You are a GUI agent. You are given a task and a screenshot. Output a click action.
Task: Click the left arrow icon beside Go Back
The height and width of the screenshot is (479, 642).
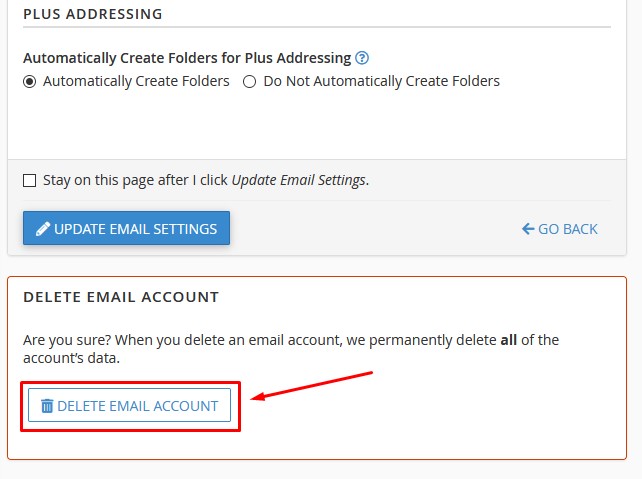click(x=528, y=229)
